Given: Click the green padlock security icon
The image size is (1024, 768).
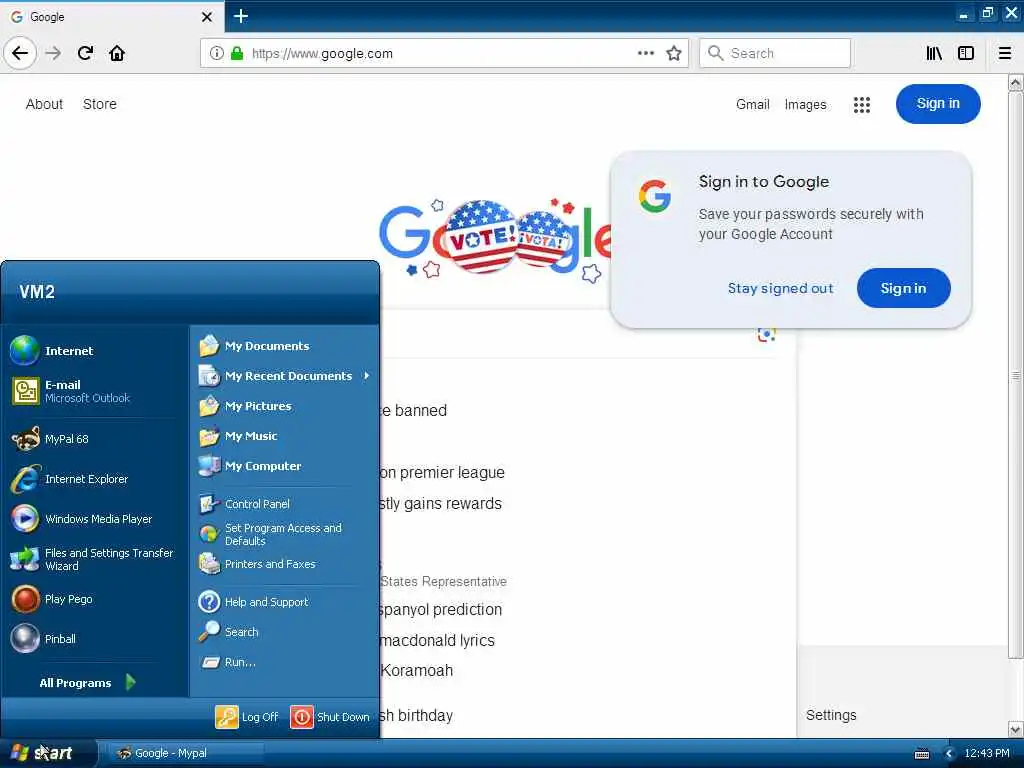Looking at the screenshot, I should click(x=237, y=53).
